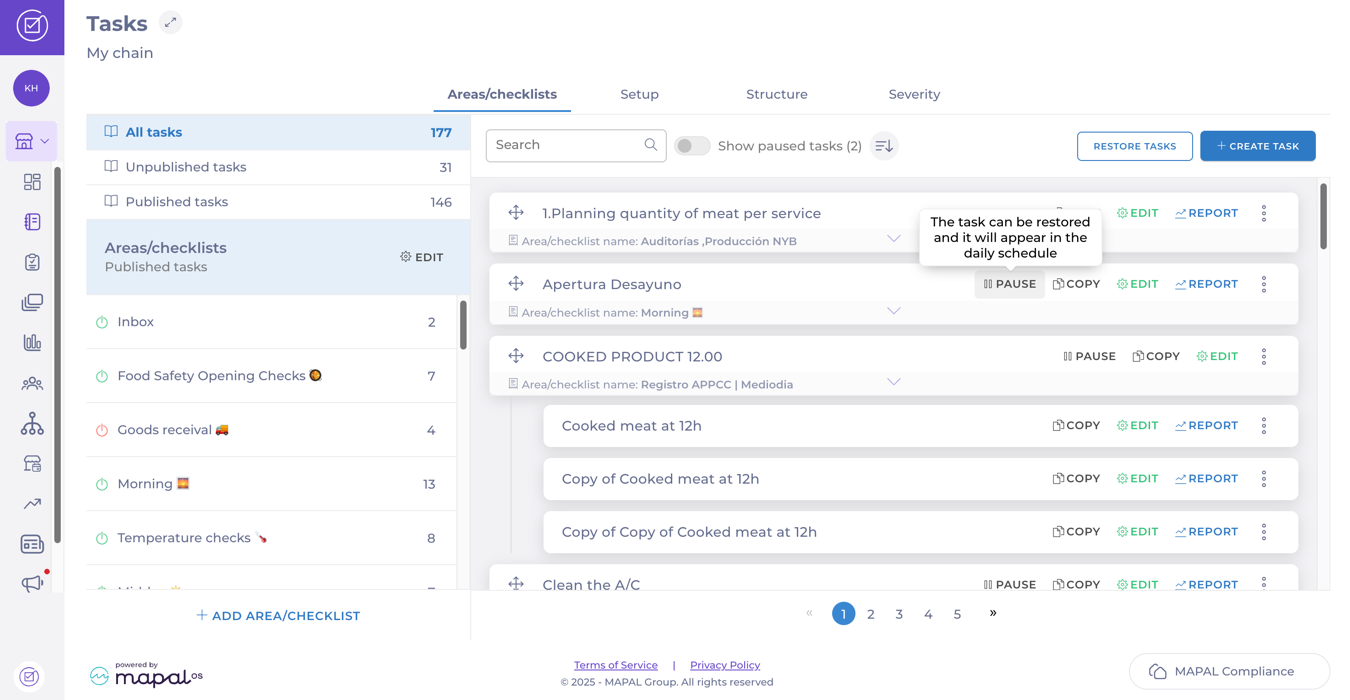Open the checklist clipboard icon in sidebar
Screen dimensions: 1350x700
[x=32, y=262]
